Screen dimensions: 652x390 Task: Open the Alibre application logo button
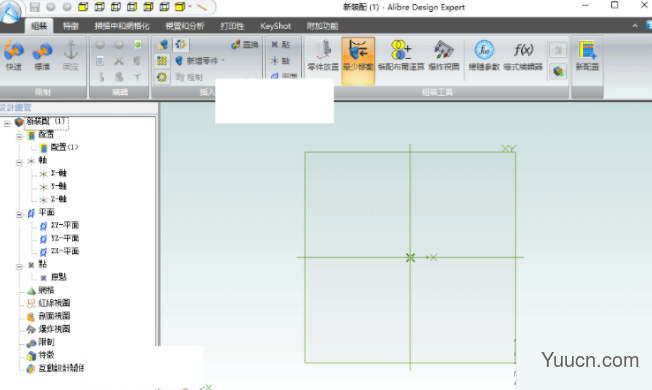[x=10, y=12]
